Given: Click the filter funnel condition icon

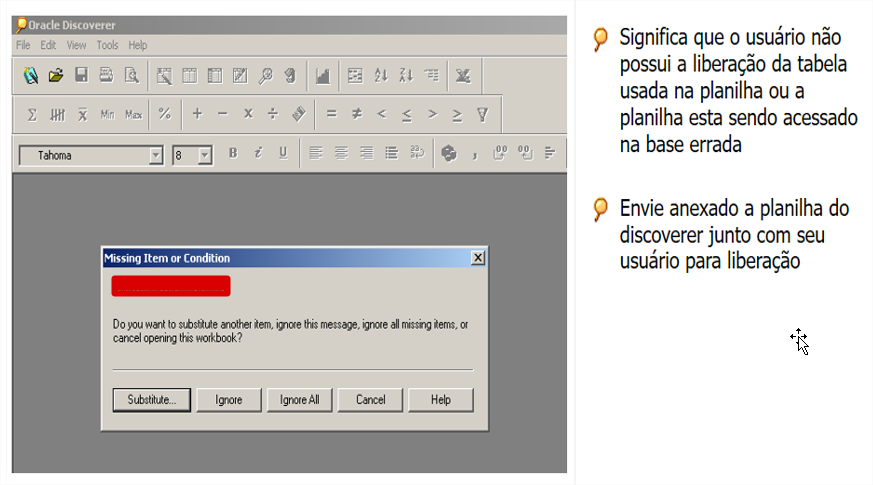Looking at the screenshot, I should (483, 115).
